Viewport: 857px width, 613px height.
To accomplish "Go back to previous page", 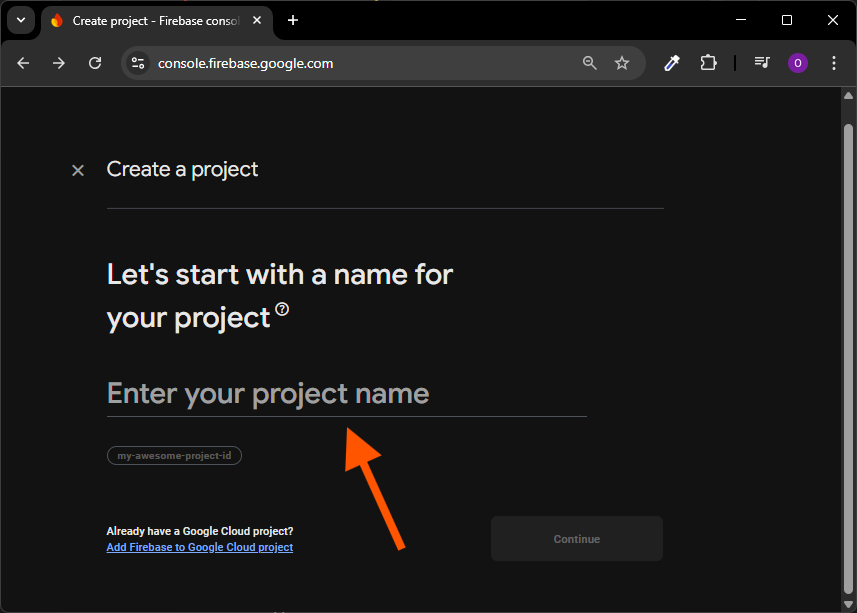I will coord(23,63).
